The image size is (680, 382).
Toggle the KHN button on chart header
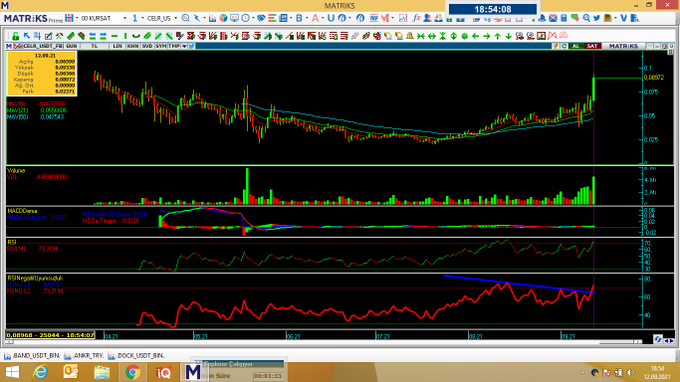coord(132,46)
